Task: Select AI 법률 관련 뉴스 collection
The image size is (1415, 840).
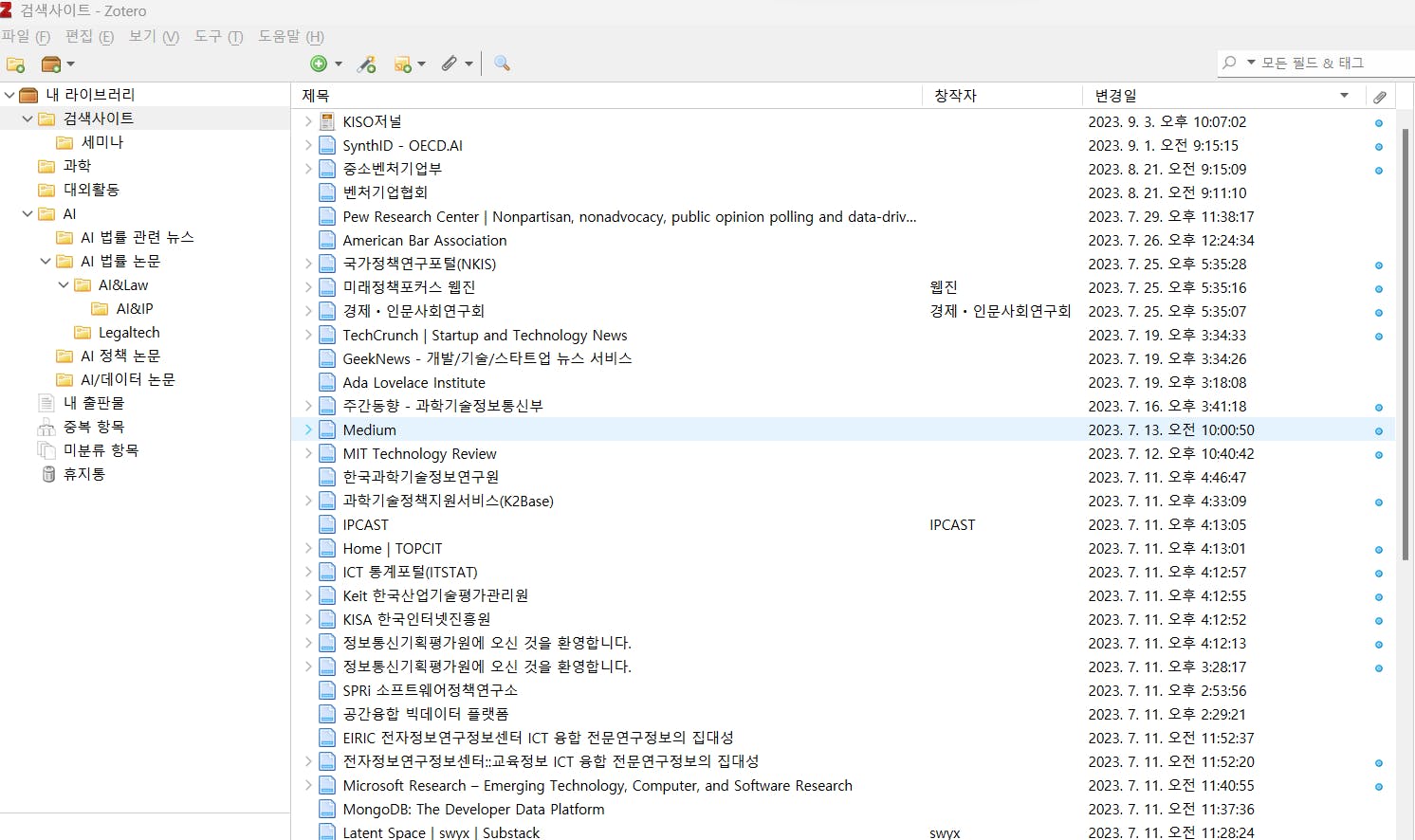Action: pyautogui.click(x=137, y=237)
